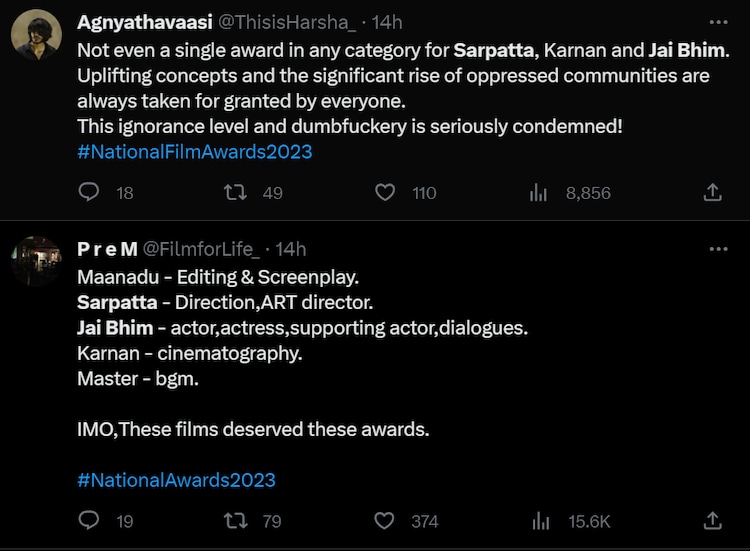The height and width of the screenshot is (551, 750).
Task: Retweet the PreM post
Action: (237, 521)
